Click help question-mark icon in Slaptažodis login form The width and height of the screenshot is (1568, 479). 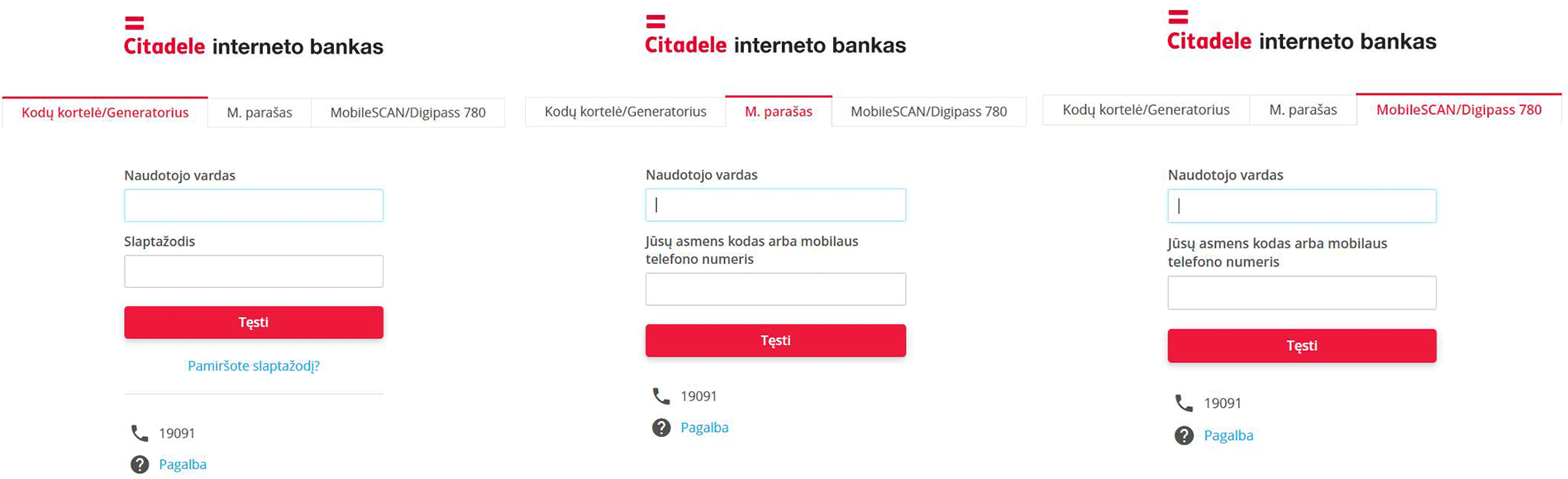click(140, 465)
